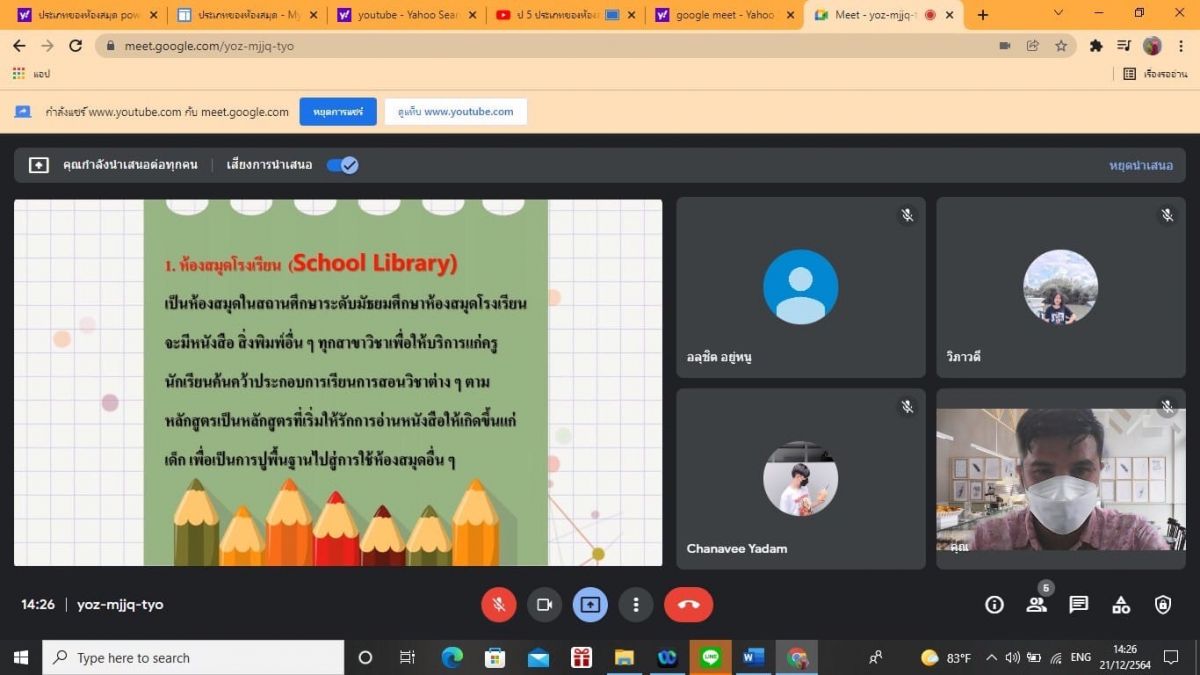Turn off the camera in Meet
1200x675 pixels.
click(544, 605)
